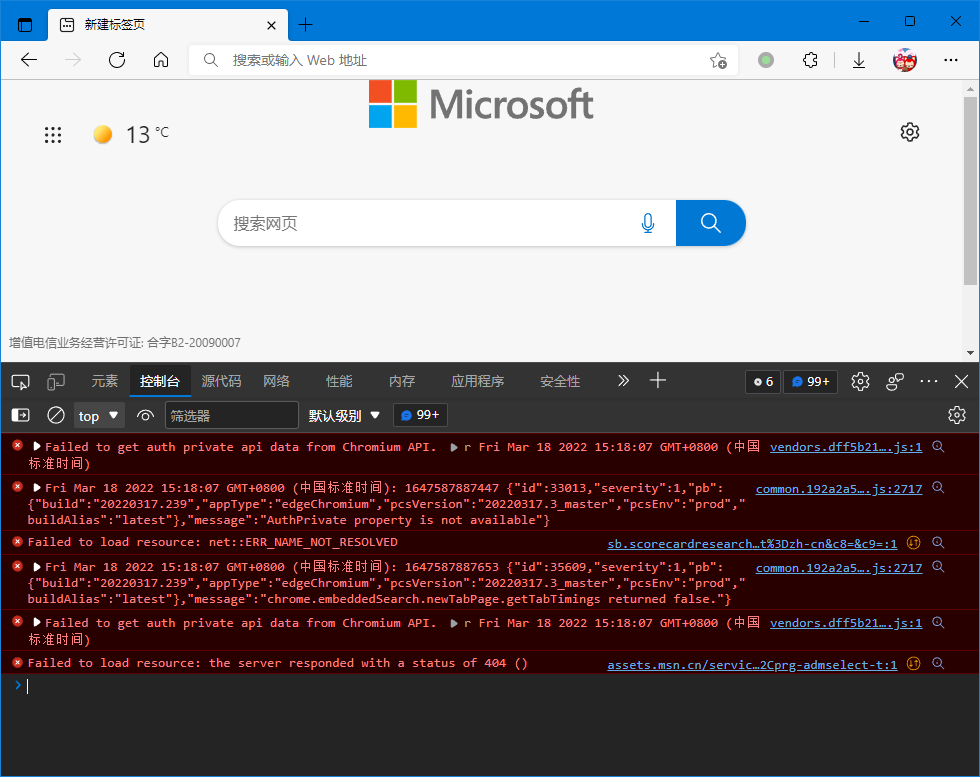980x777 pixels.
Task: Focus the address bar
Action: coord(462,60)
